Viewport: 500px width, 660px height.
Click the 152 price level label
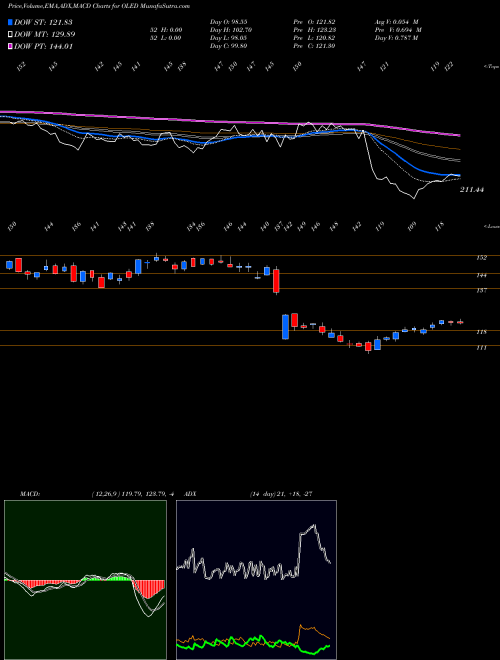[482, 258]
